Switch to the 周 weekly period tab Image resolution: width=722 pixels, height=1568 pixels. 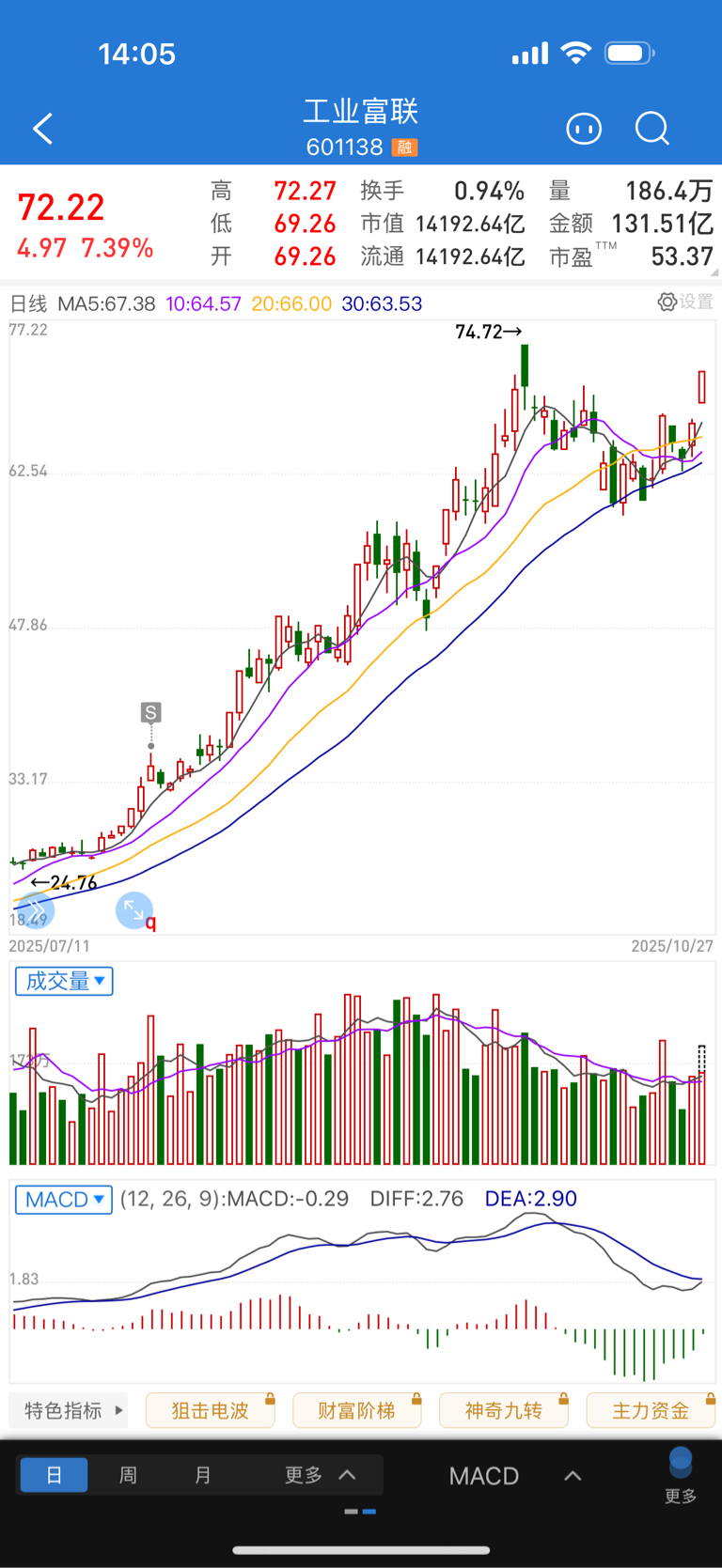pyautogui.click(x=128, y=1475)
